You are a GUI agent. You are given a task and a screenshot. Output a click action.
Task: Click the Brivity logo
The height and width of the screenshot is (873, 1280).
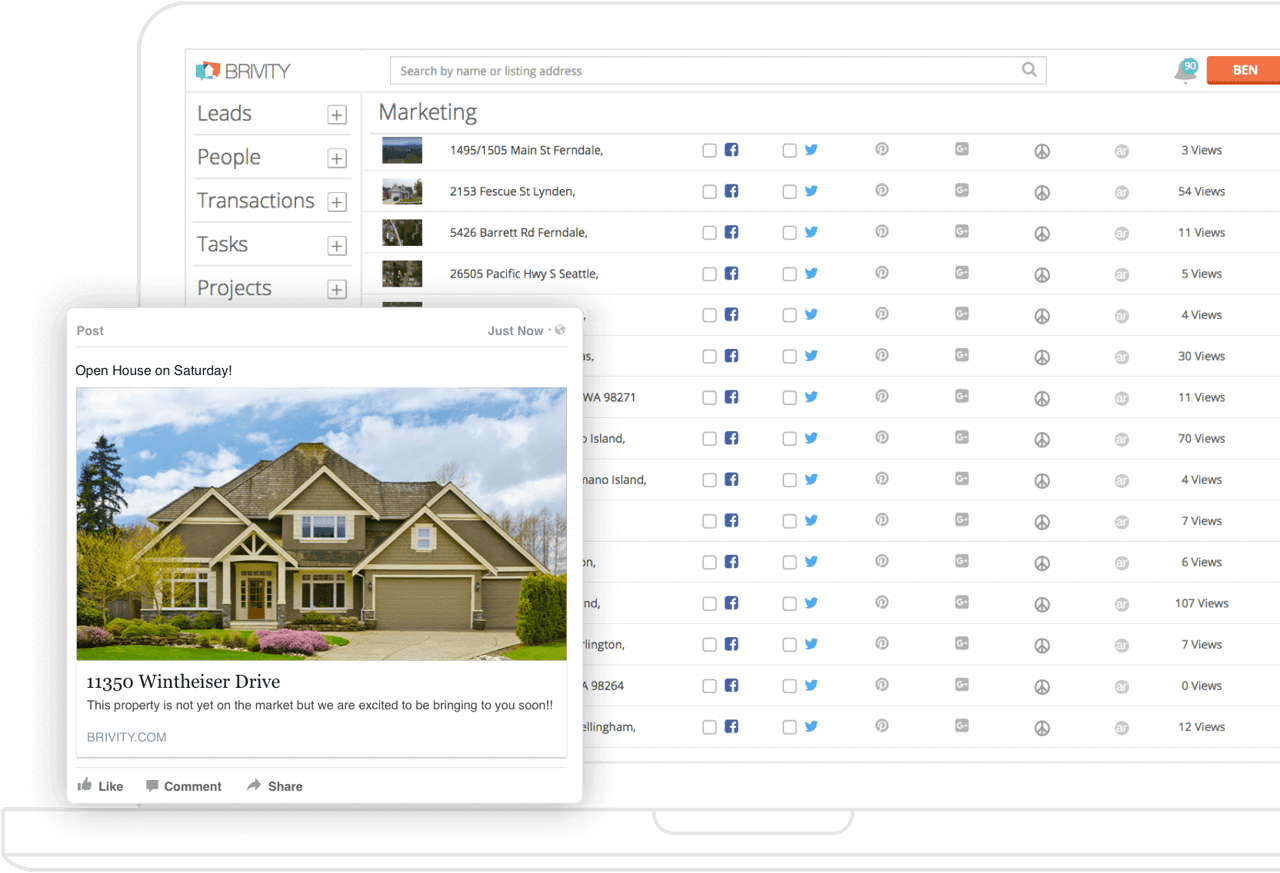[x=243, y=71]
